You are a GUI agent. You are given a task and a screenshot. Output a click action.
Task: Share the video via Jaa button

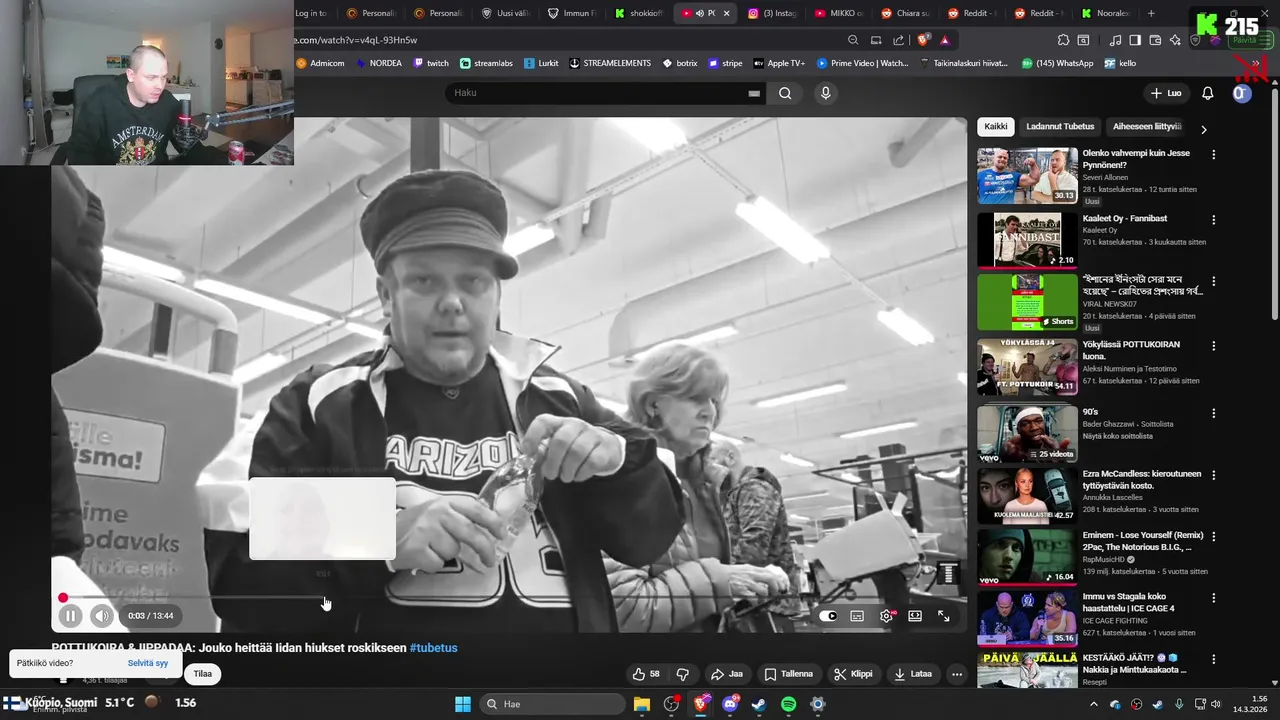click(727, 674)
